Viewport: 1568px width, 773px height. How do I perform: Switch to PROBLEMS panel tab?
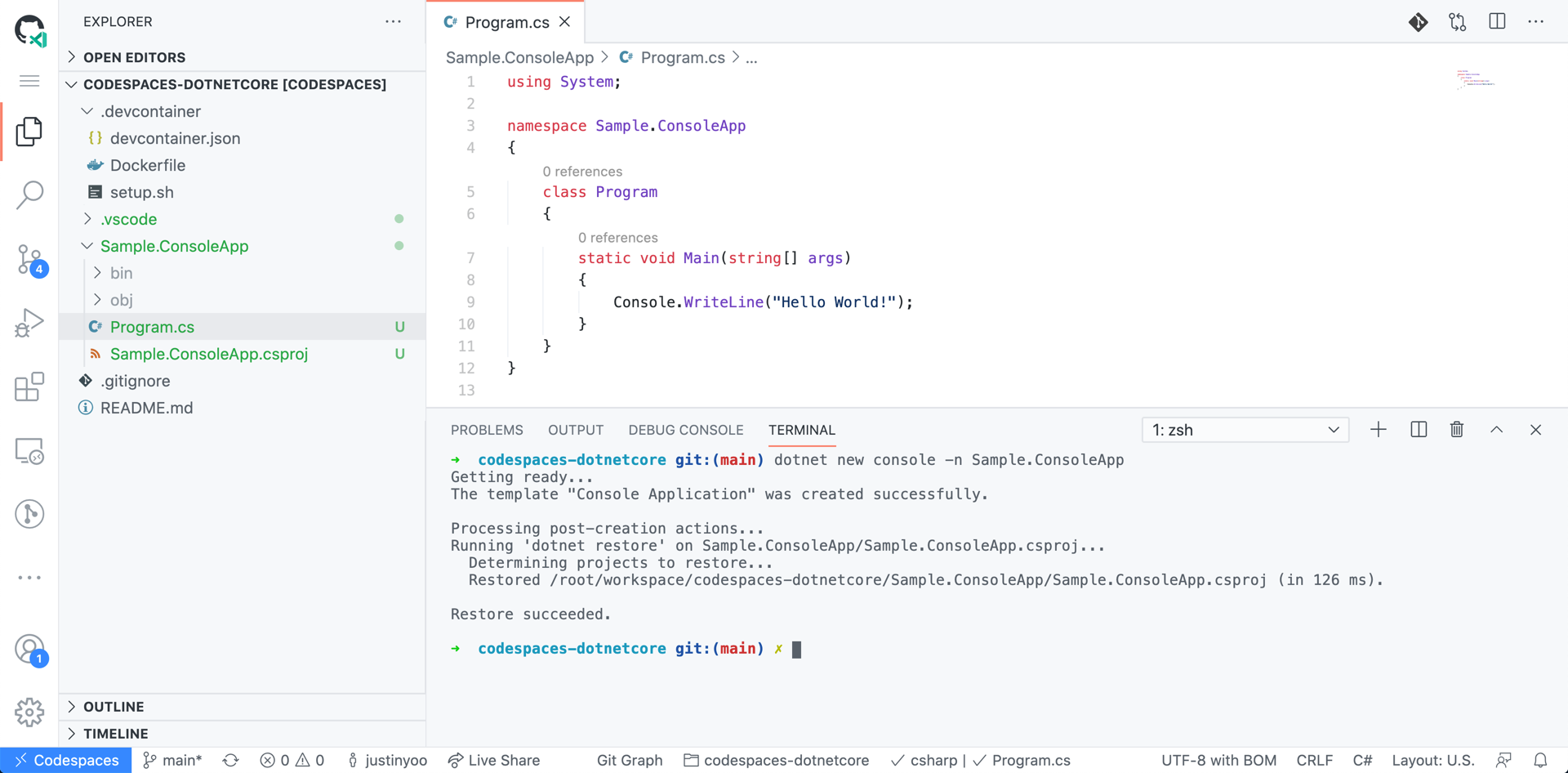(487, 430)
